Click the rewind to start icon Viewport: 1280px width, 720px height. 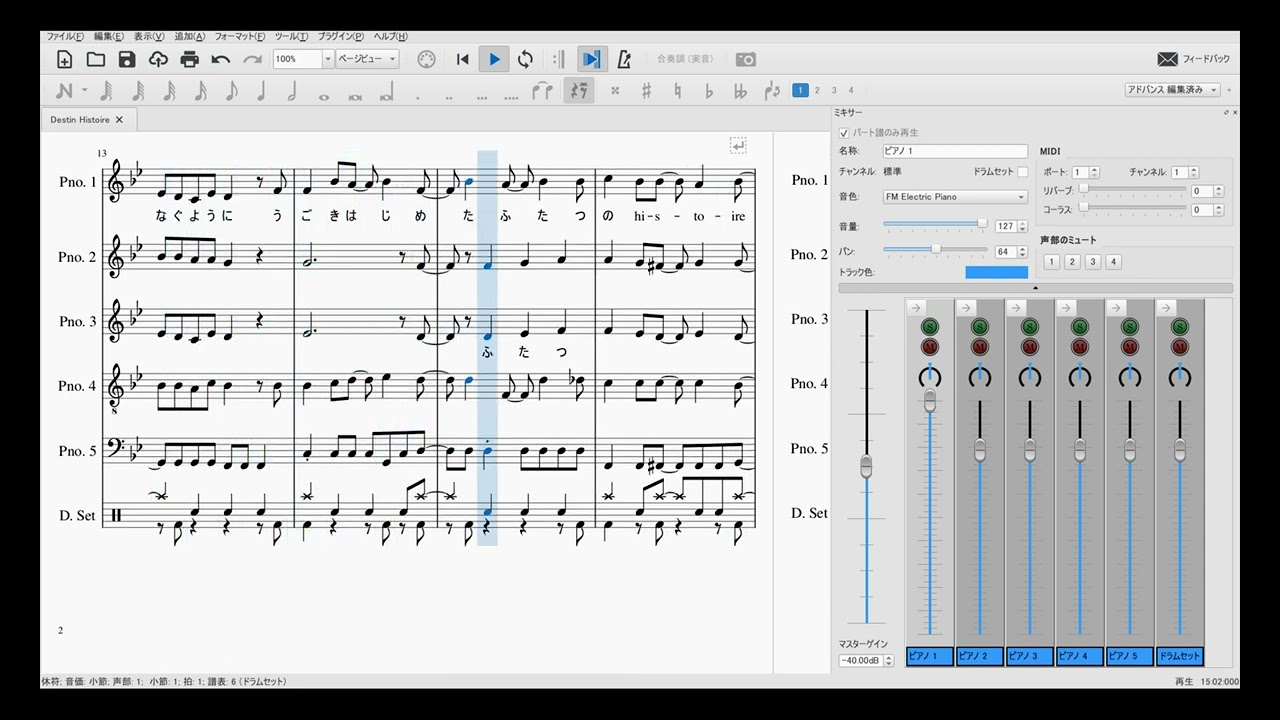click(462, 59)
